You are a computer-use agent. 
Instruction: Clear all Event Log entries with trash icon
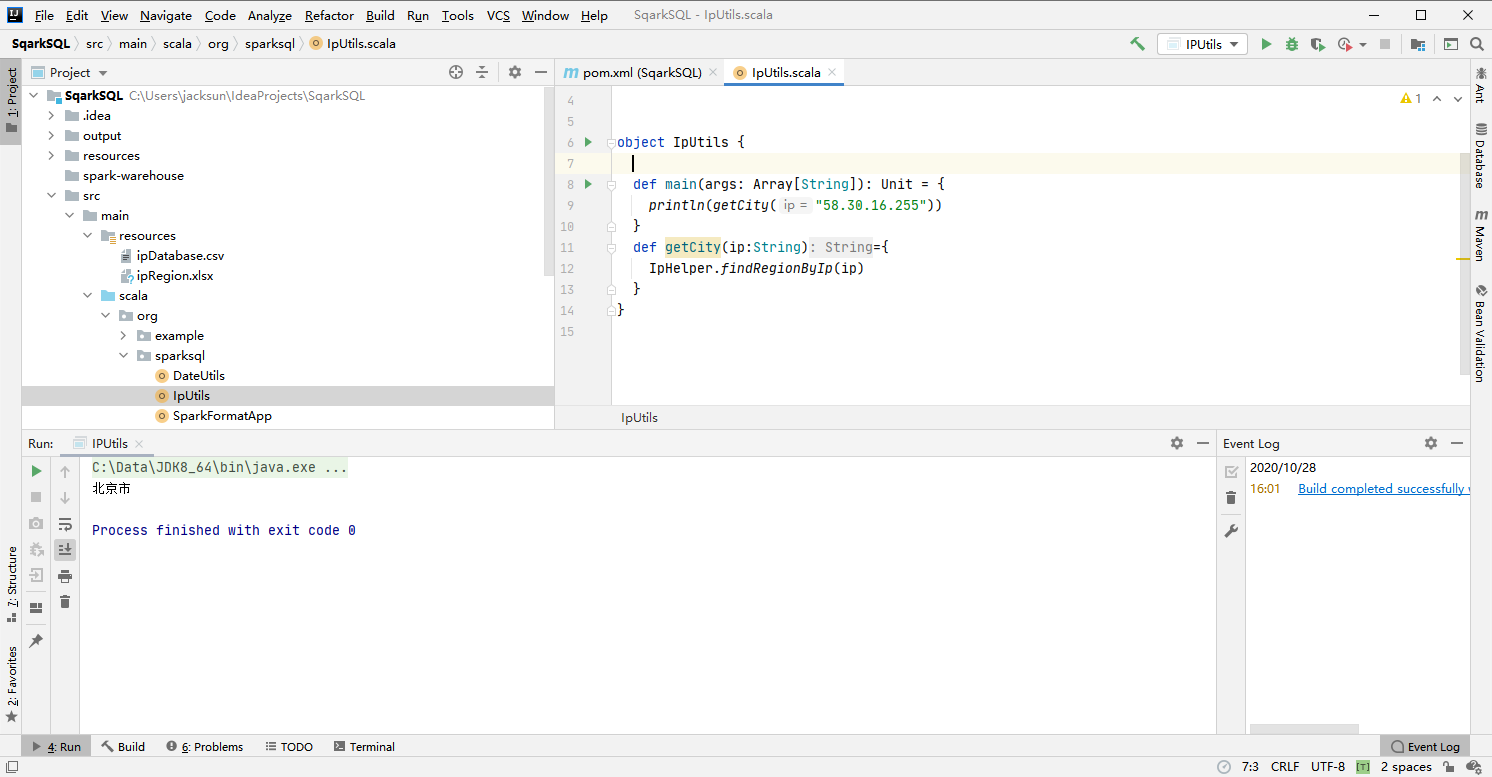1231,498
